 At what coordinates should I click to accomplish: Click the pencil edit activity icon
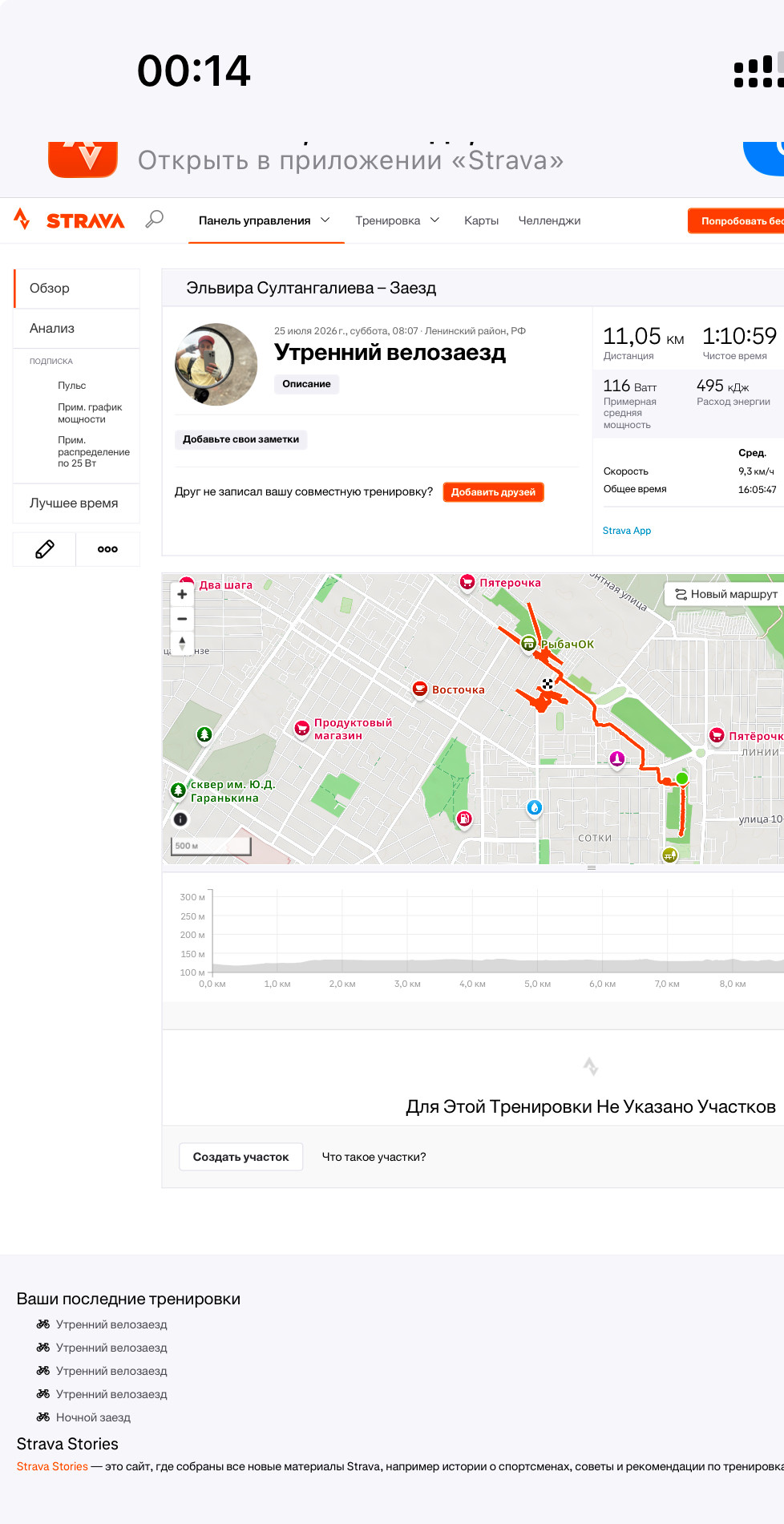45,549
